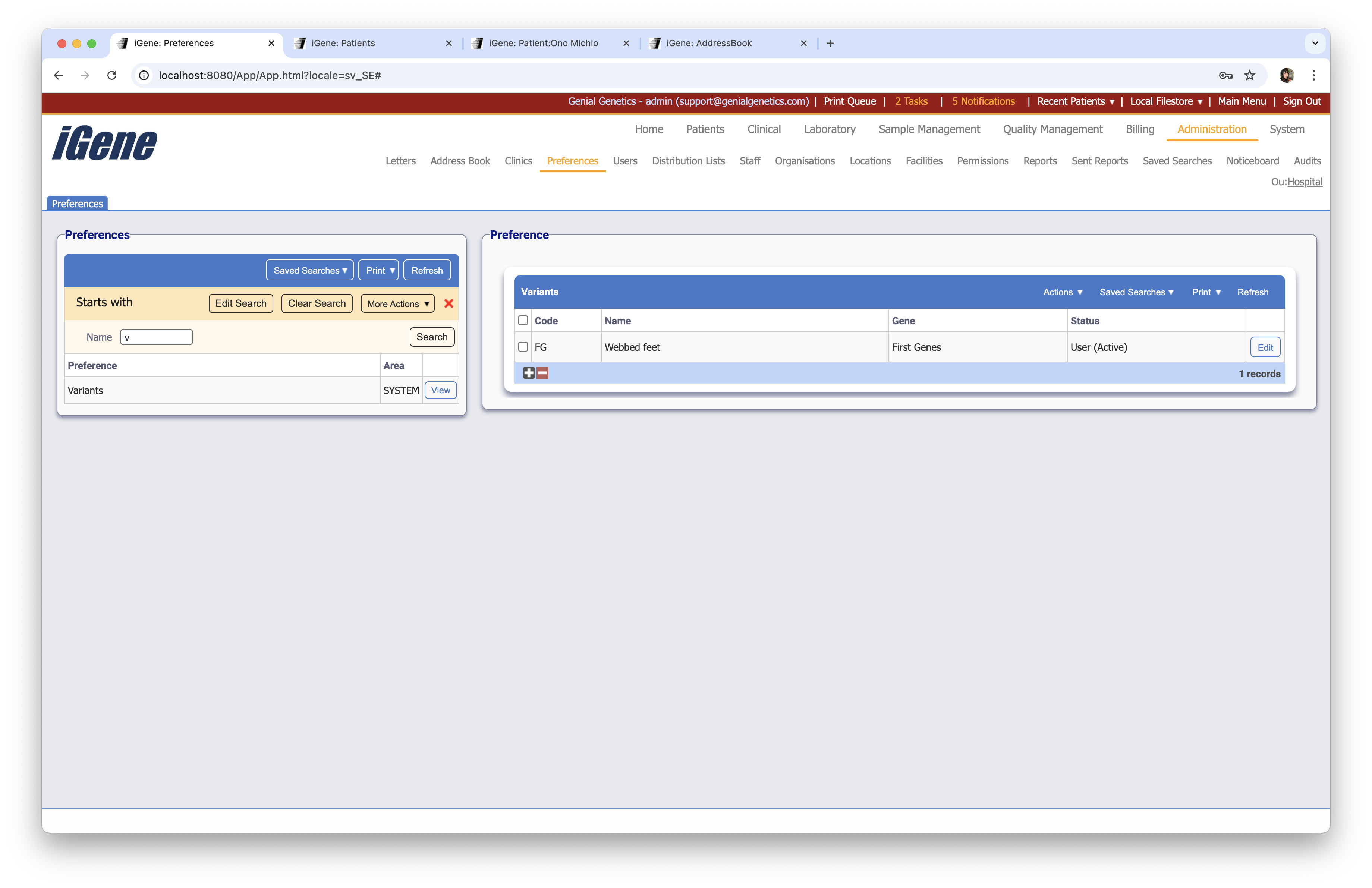Click the browser reload icon
Image resolution: width=1372 pixels, height=888 pixels.
112,75
